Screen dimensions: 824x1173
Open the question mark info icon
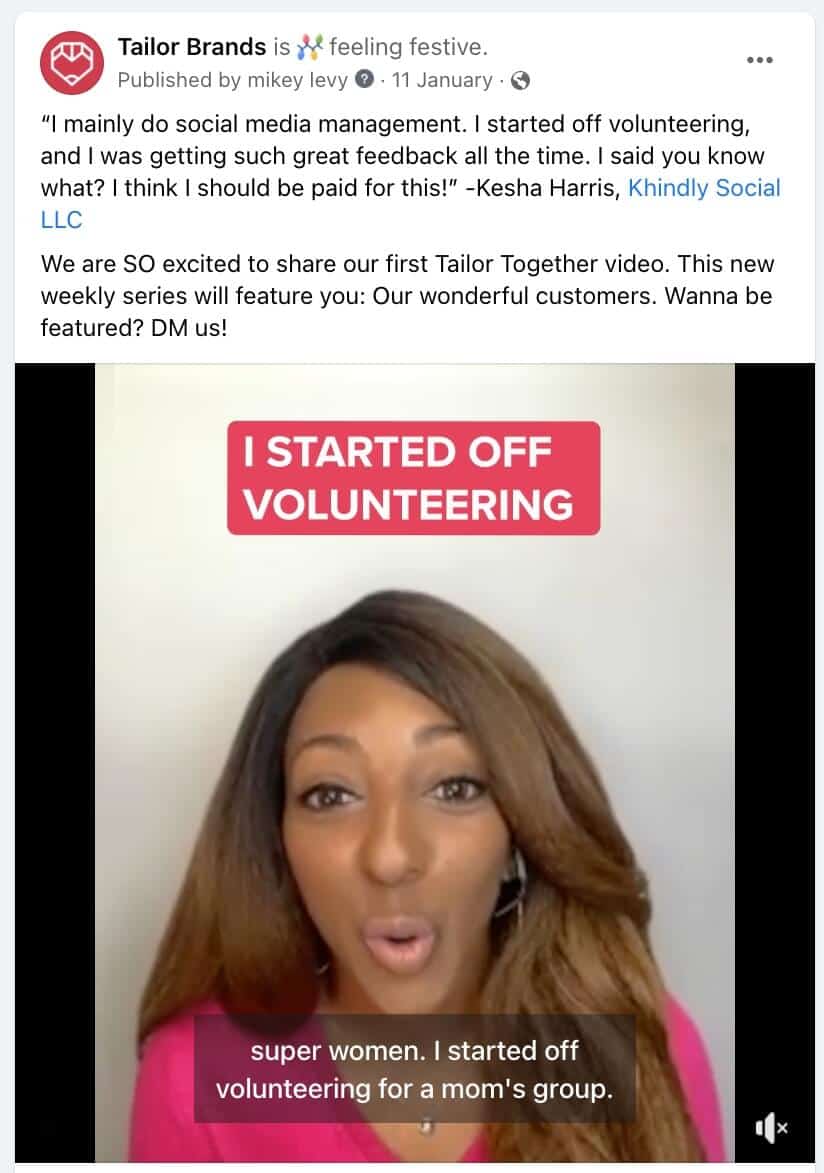pyautogui.click(x=364, y=79)
